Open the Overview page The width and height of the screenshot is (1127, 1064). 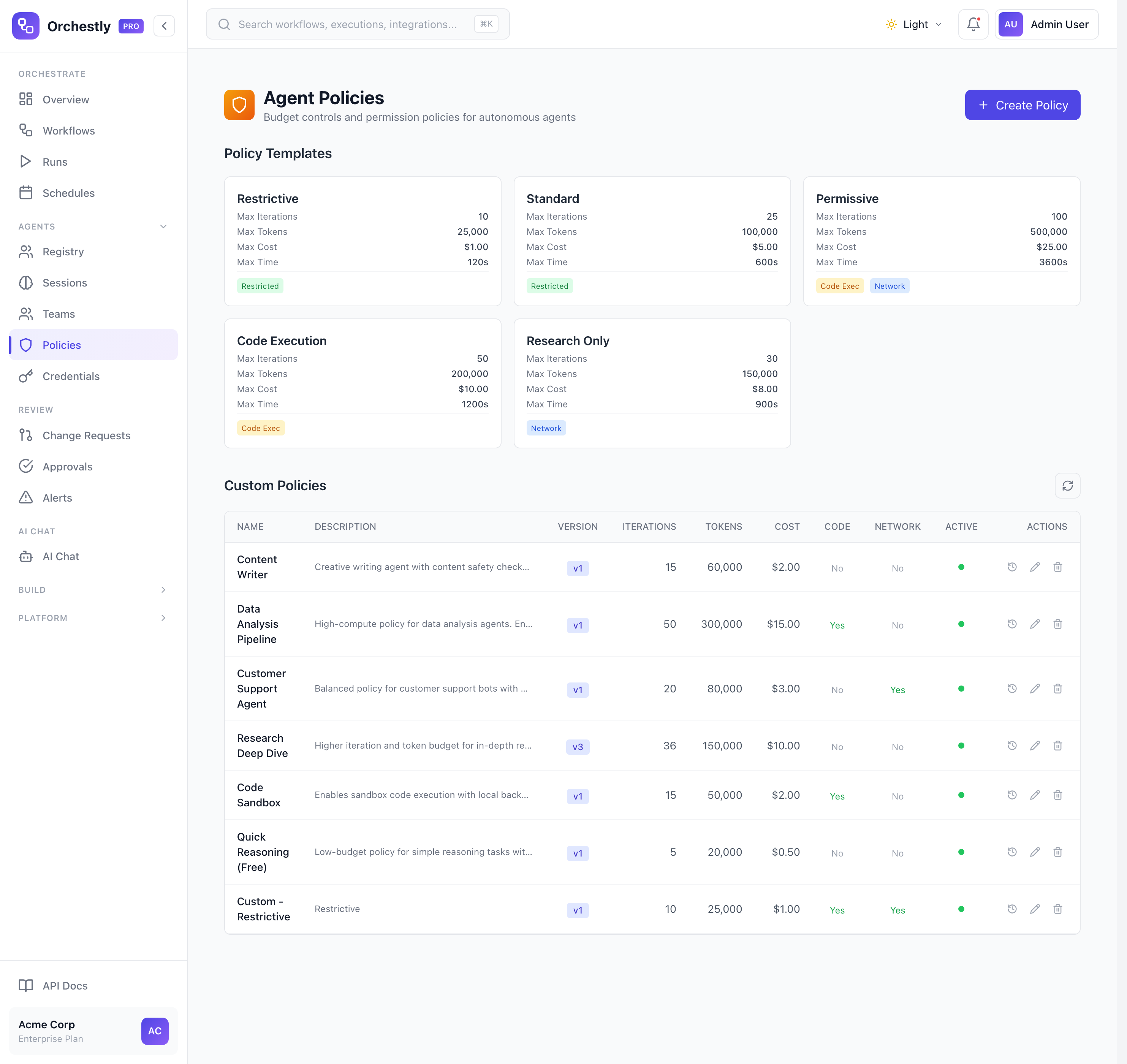(93, 99)
